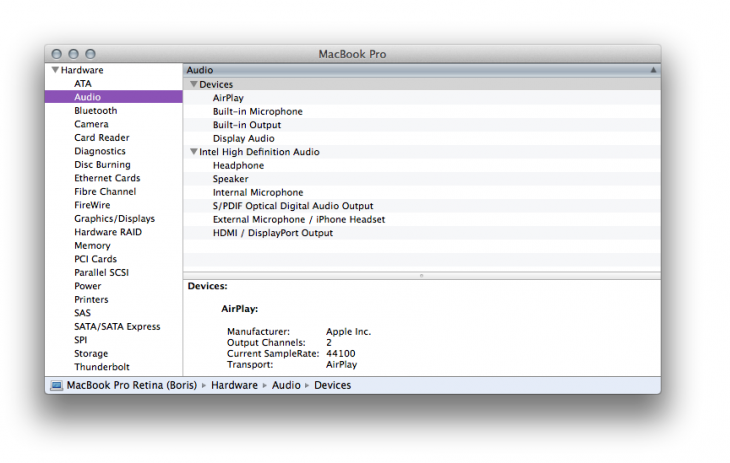Image resolution: width=730 pixels, height=463 pixels.
Task: Click Hardware in the bottom path bar
Action: point(234,385)
